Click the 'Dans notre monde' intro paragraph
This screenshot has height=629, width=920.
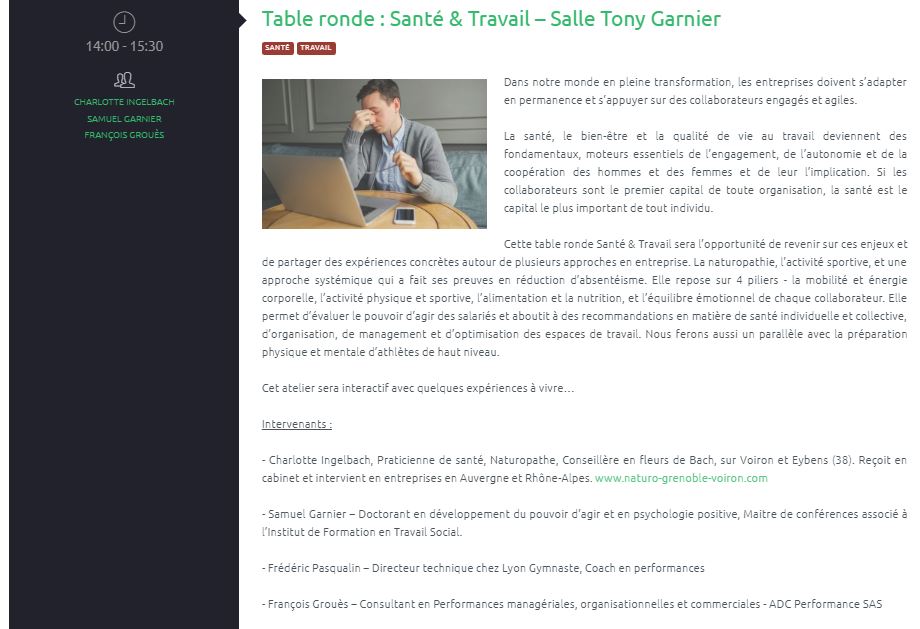tap(705, 91)
